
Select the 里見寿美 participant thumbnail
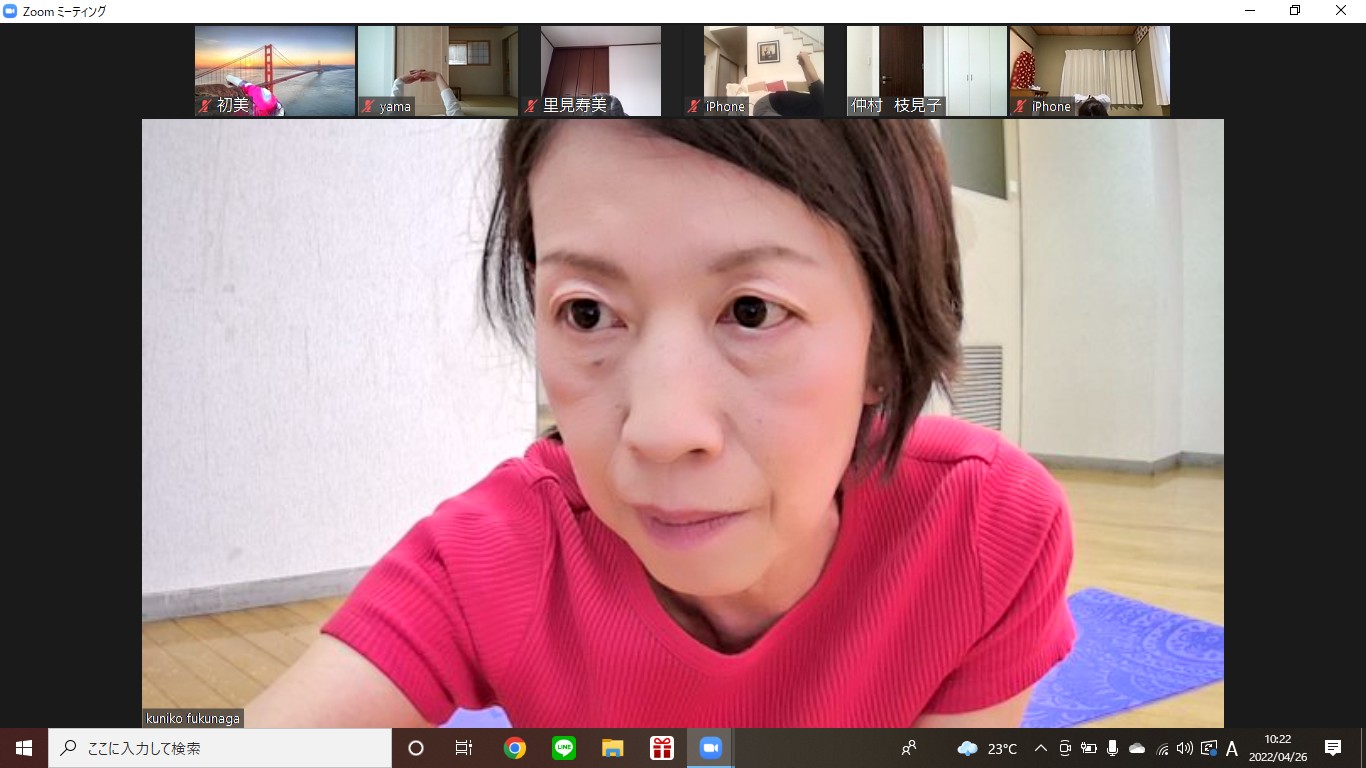601,71
